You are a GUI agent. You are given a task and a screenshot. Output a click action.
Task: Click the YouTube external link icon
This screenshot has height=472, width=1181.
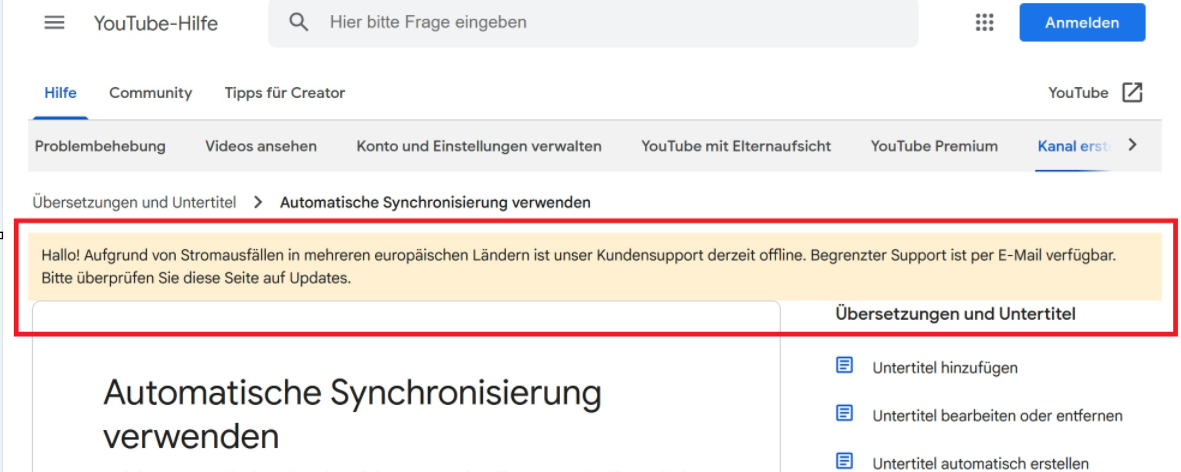click(1132, 93)
